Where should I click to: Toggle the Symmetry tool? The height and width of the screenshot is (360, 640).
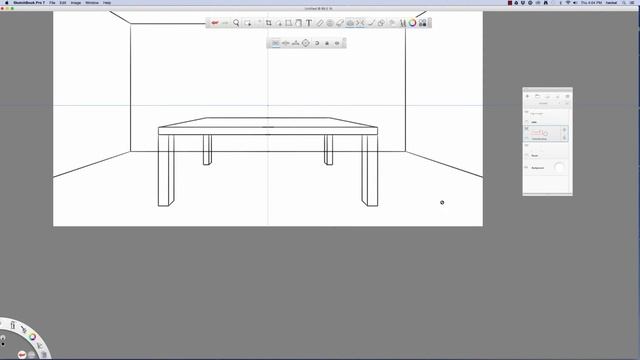360,23
